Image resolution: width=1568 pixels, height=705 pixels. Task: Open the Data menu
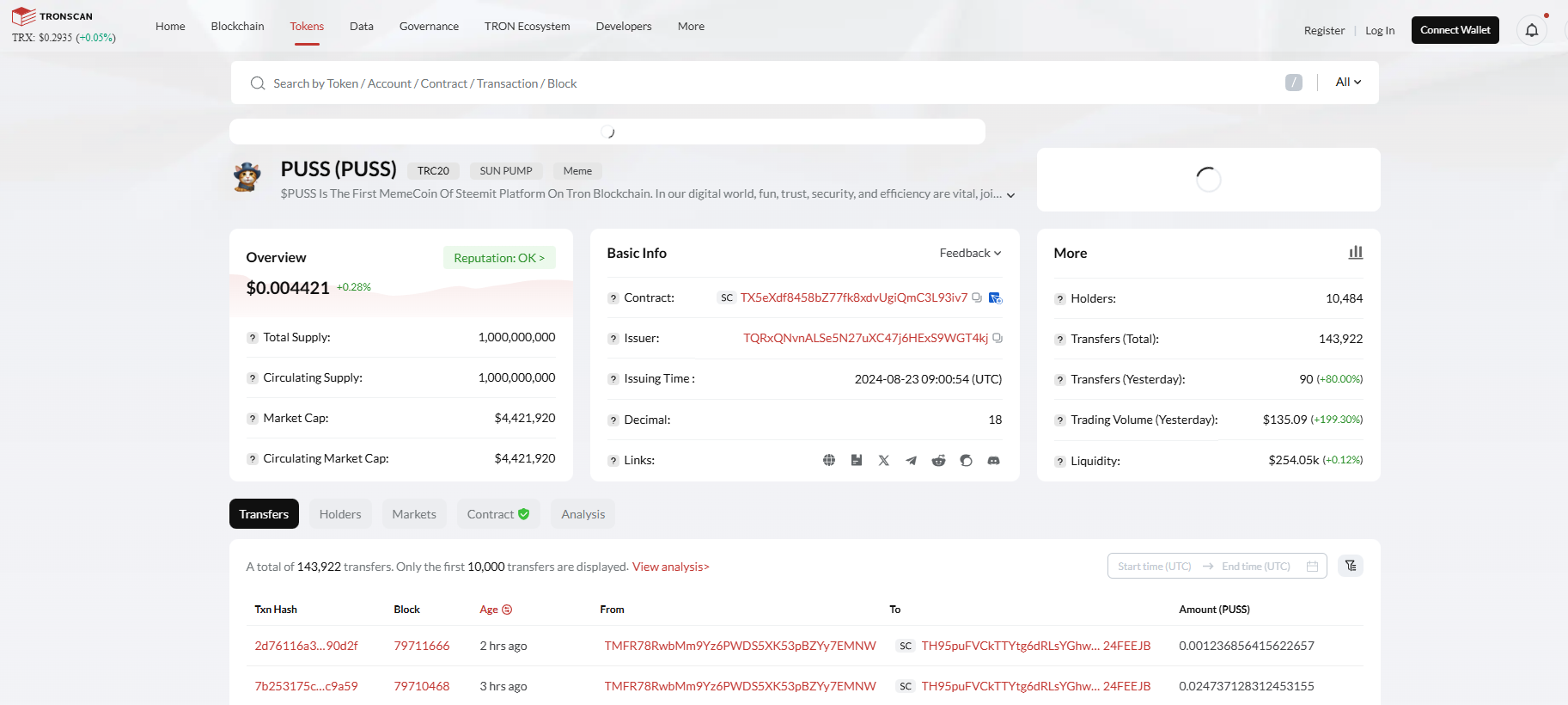click(362, 27)
